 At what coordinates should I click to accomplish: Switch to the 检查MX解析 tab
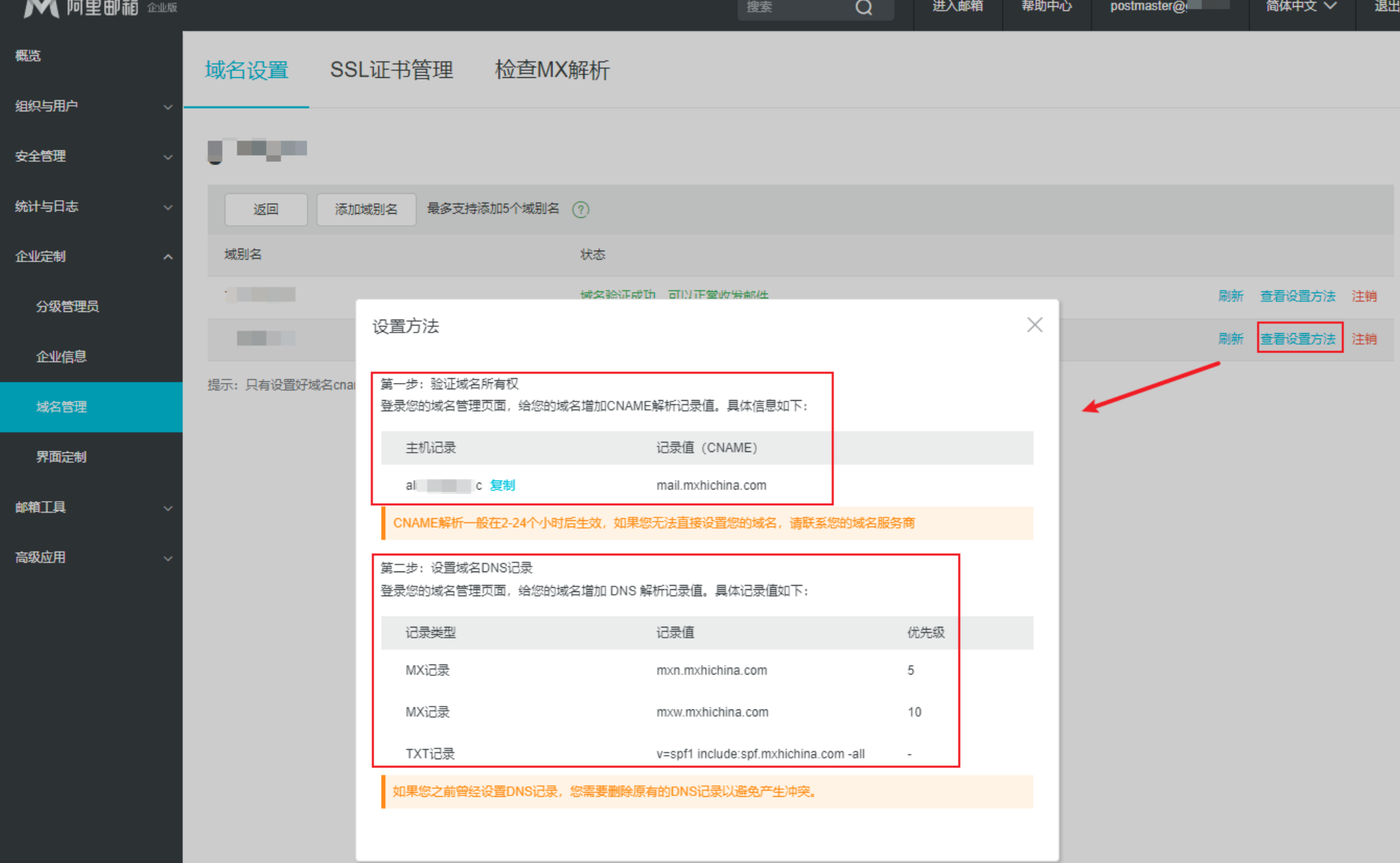point(552,70)
